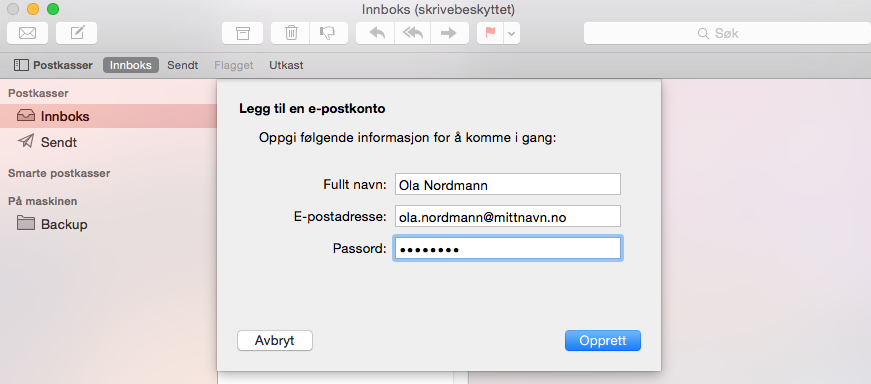Focus the Fullt navn field
Image resolution: width=871 pixels, height=384 pixels.
pos(507,184)
